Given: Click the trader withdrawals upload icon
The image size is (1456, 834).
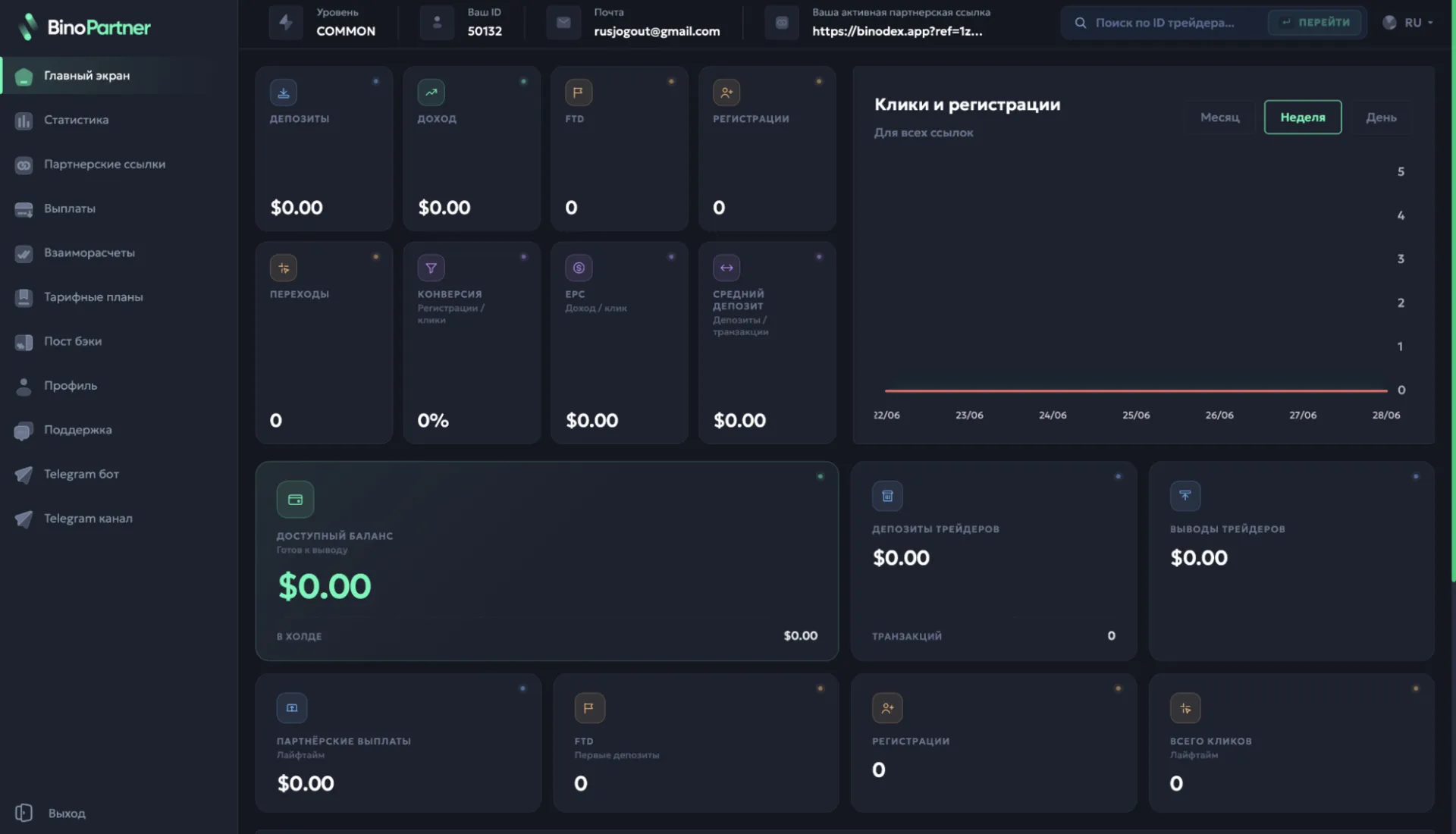Looking at the screenshot, I should [x=1185, y=496].
